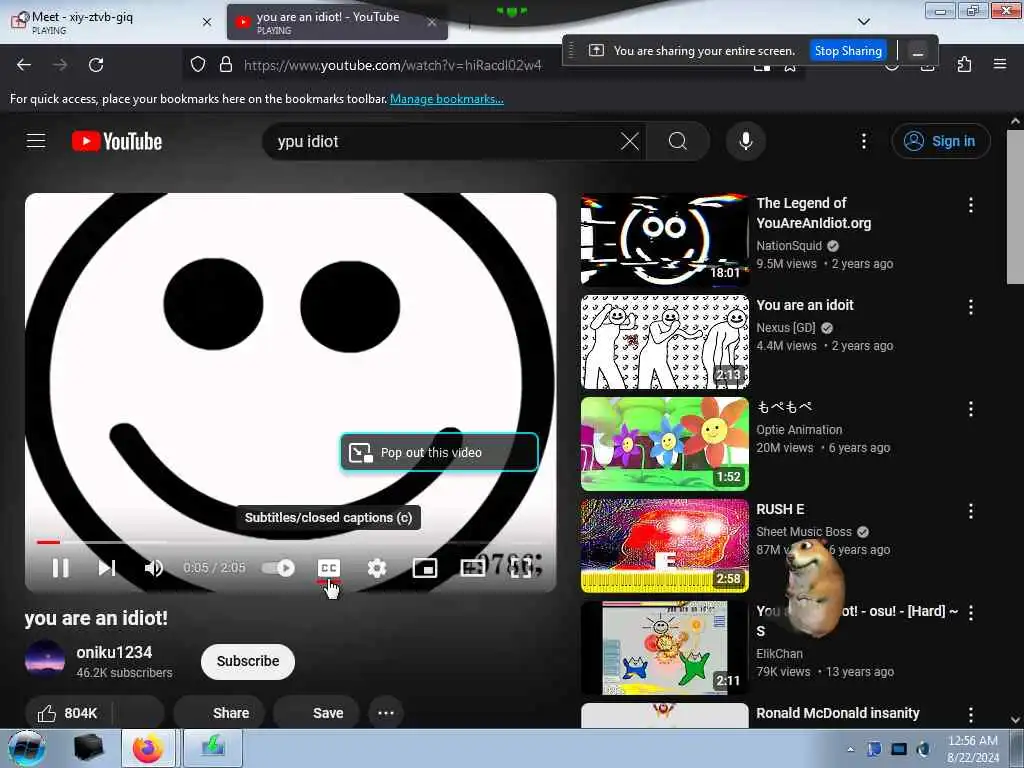
Task: Subscribe to oniku1234
Action: [248, 661]
